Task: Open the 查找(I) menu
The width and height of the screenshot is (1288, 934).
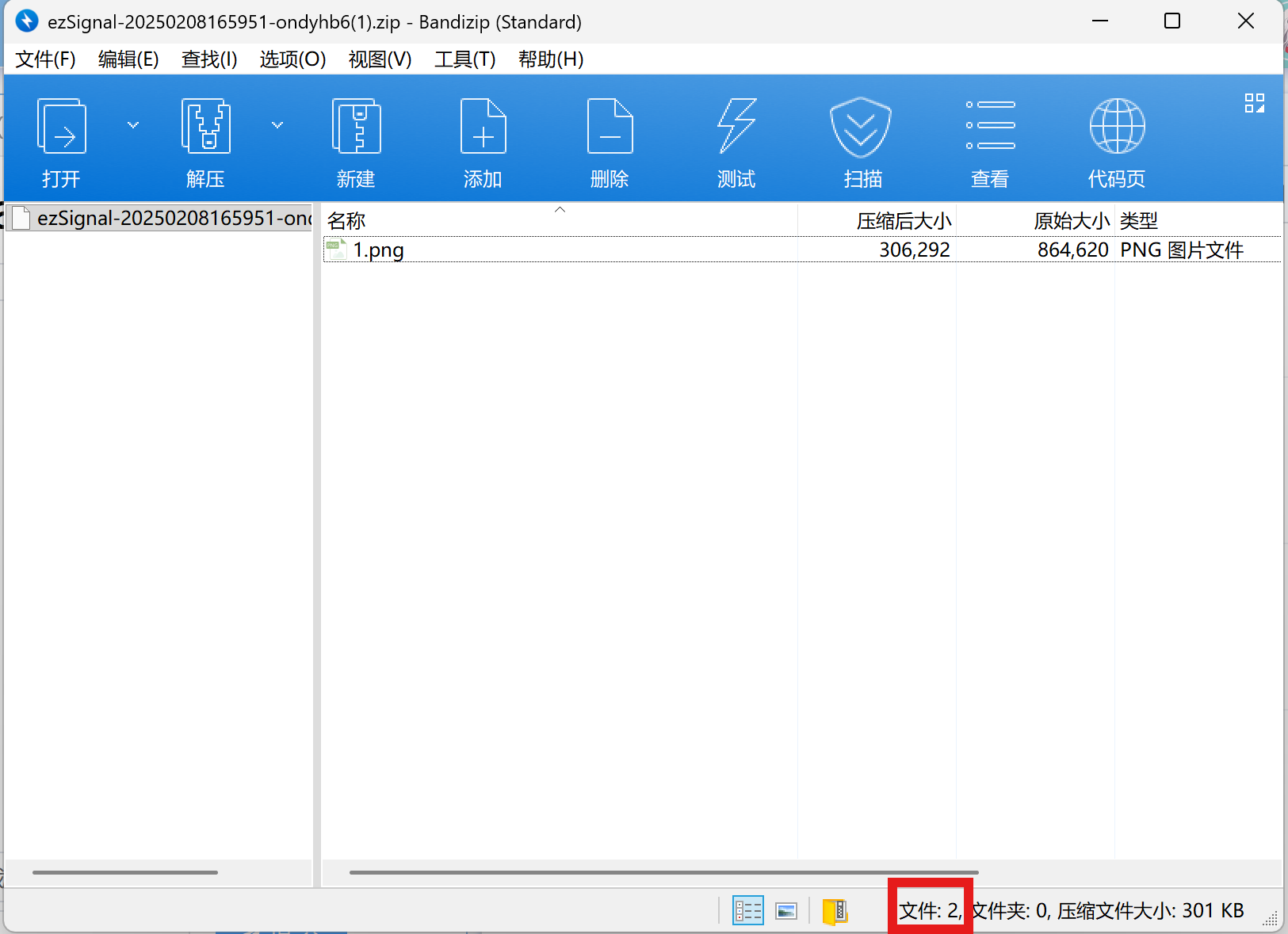Action: 209,59
